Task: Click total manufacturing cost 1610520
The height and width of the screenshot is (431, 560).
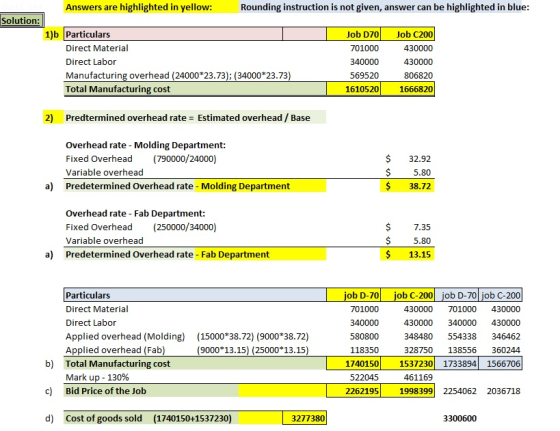Action: point(354,89)
